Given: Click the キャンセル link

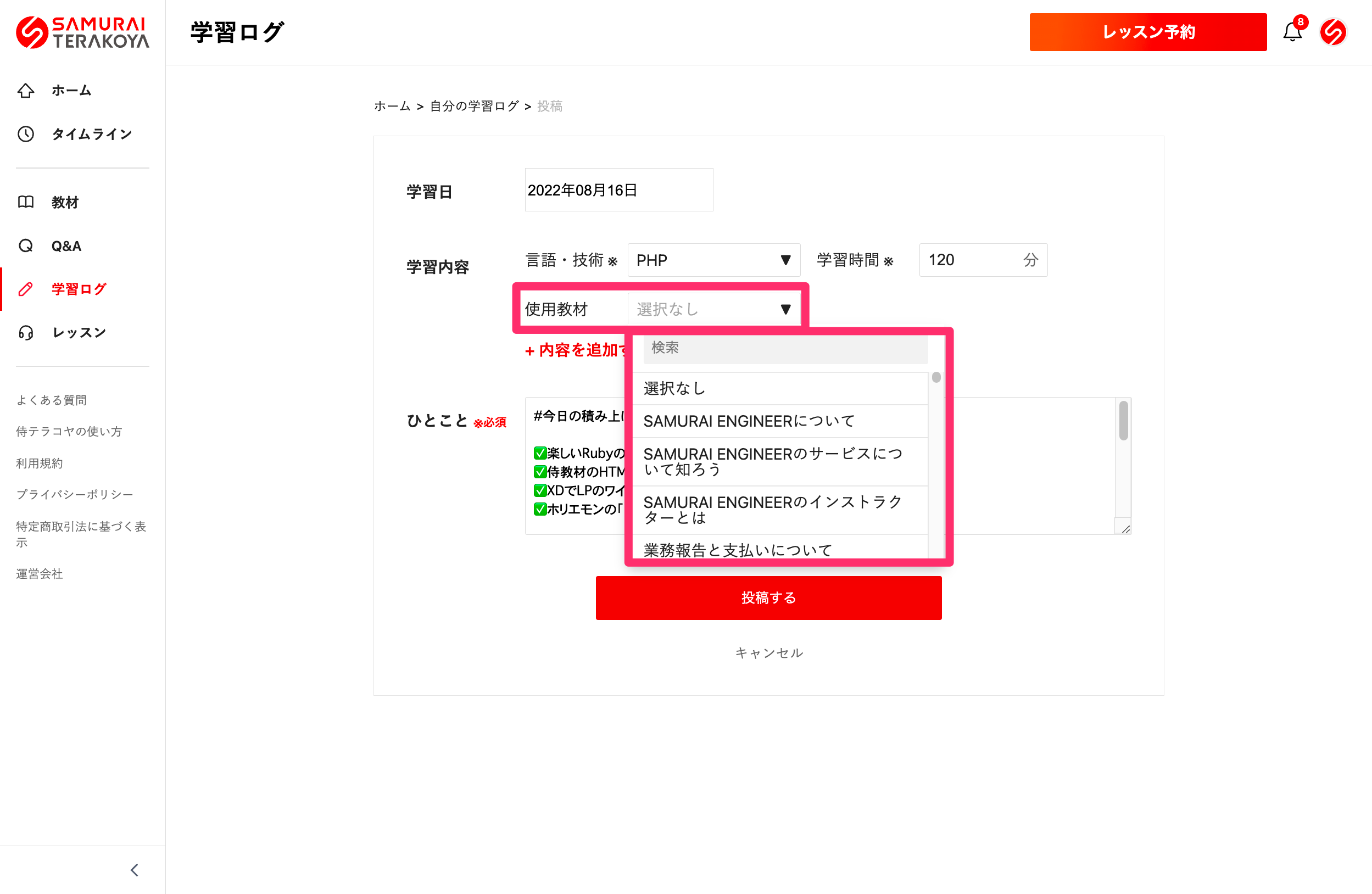Looking at the screenshot, I should tap(768, 652).
